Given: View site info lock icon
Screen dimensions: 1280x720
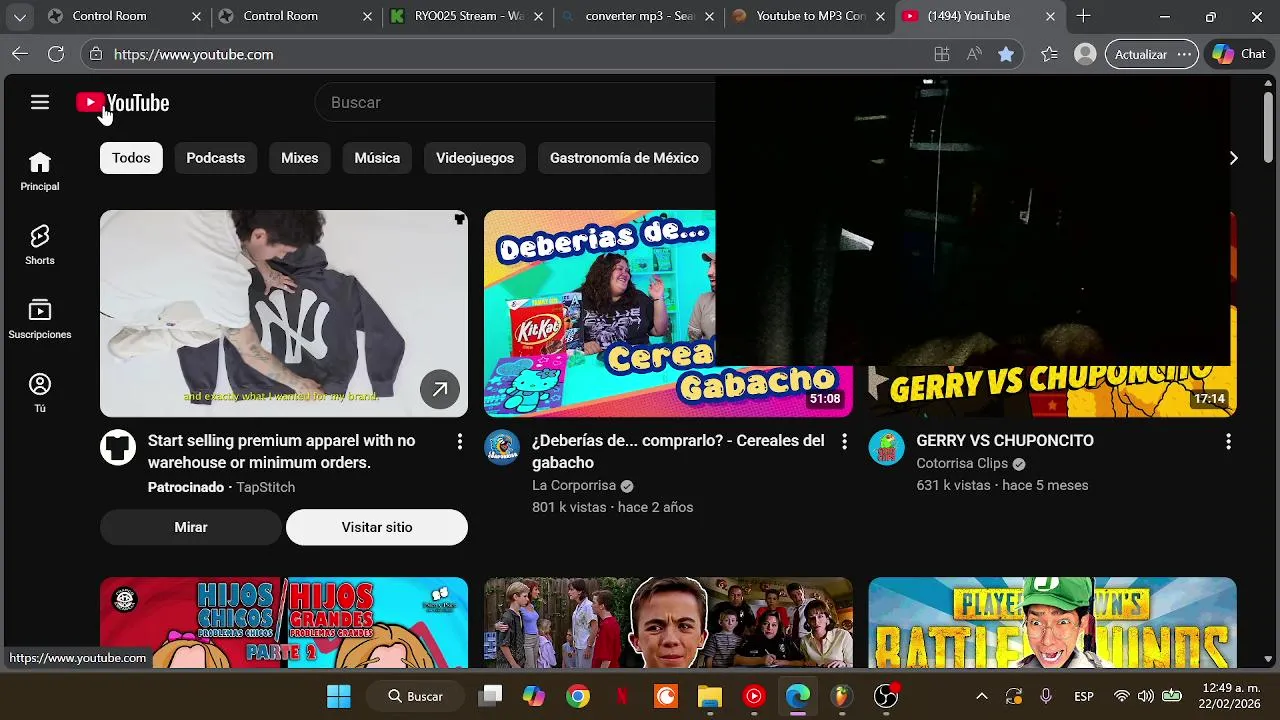Looking at the screenshot, I should click(x=95, y=54).
